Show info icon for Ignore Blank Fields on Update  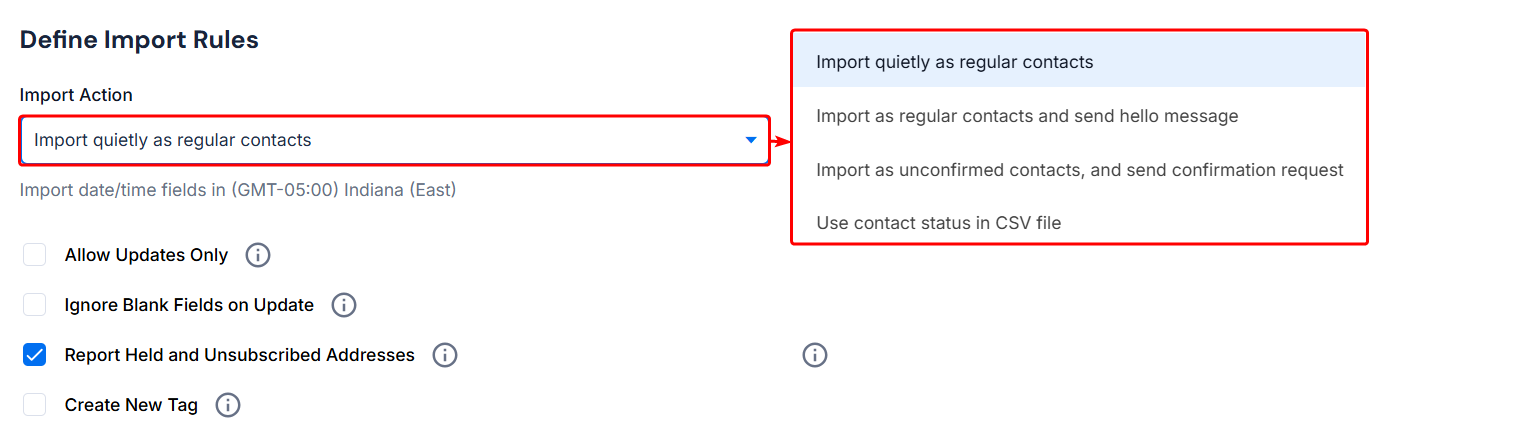click(x=344, y=305)
